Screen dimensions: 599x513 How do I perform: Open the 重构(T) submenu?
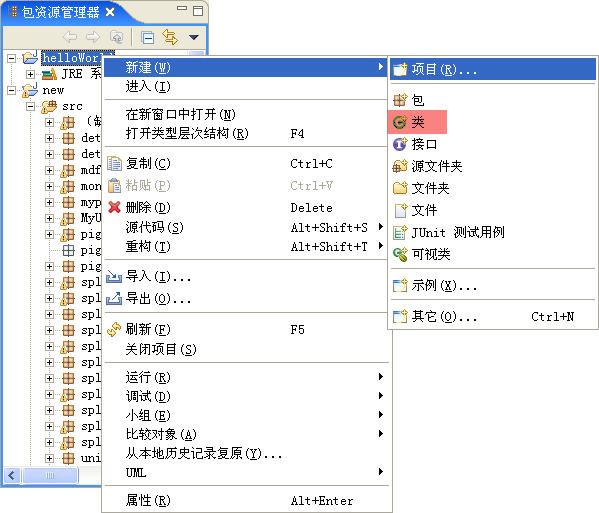pyautogui.click(x=246, y=246)
